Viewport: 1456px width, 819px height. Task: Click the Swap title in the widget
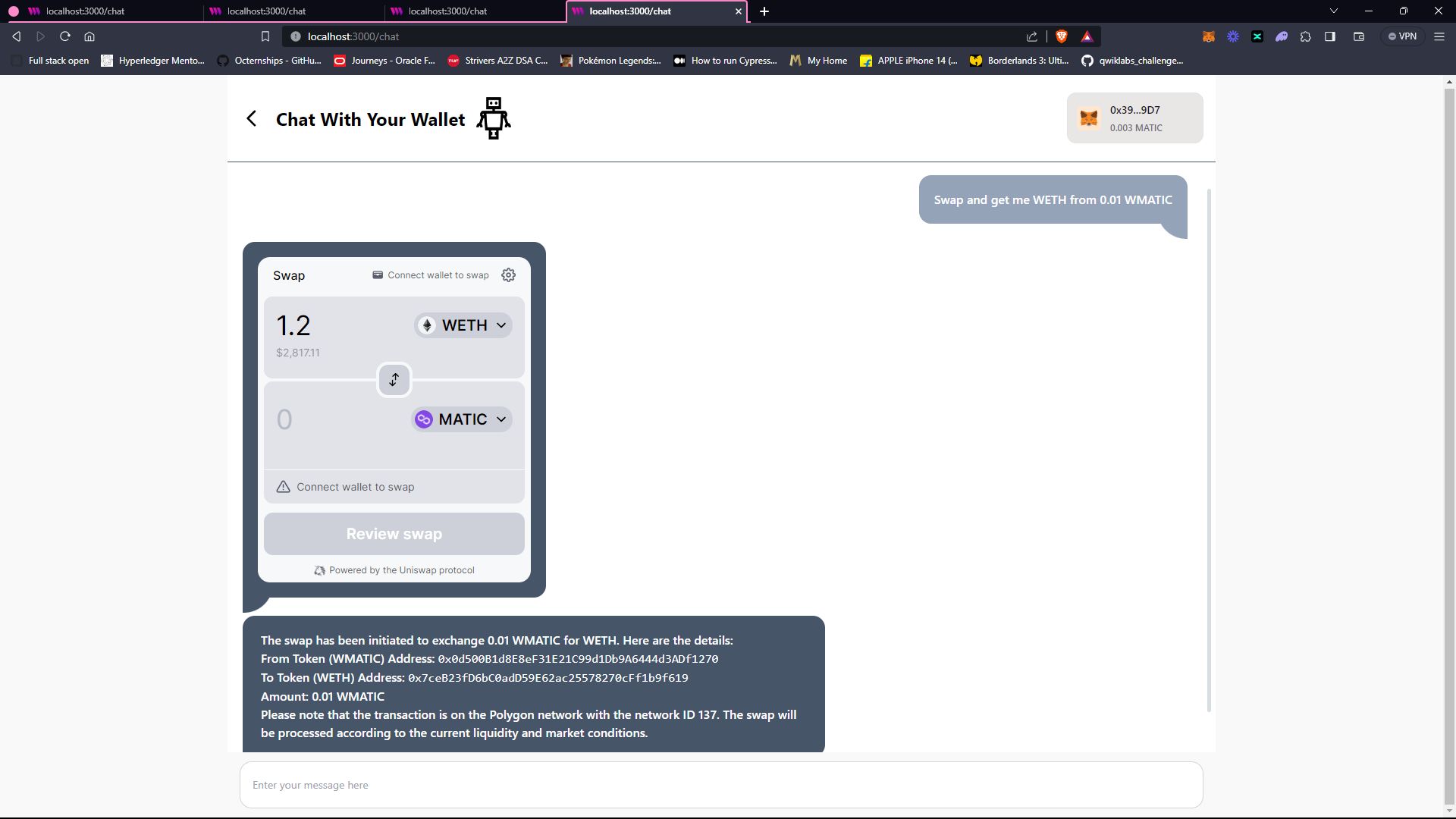pos(289,275)
